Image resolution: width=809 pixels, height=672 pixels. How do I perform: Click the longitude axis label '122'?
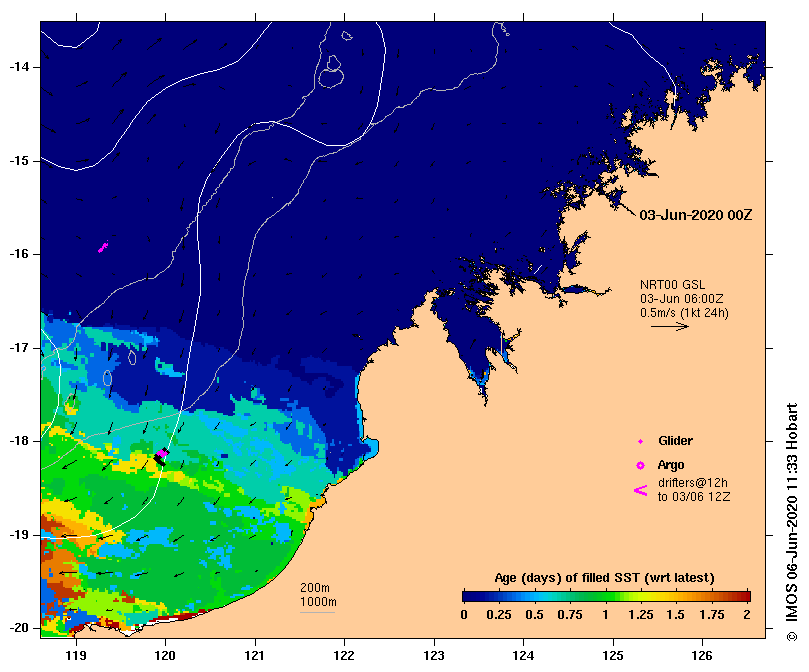344,655
